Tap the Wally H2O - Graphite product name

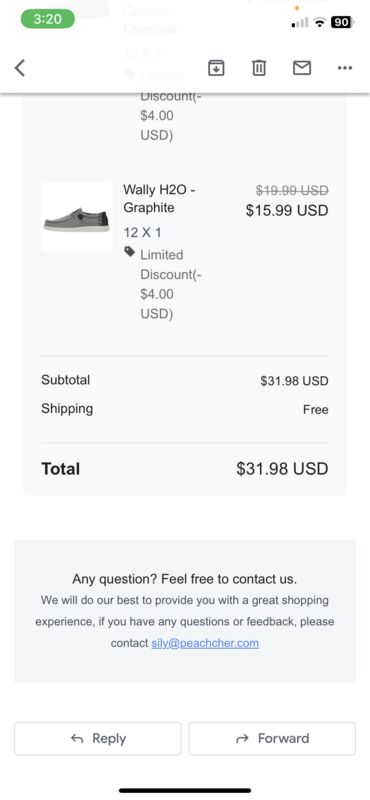pyautogui.click(x=159, y=198)
